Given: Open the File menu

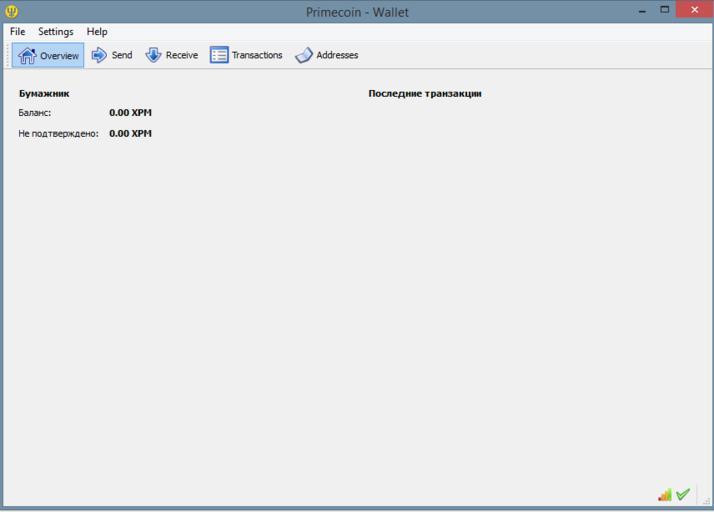Looking at the screenshot, I should pos(18,31).
